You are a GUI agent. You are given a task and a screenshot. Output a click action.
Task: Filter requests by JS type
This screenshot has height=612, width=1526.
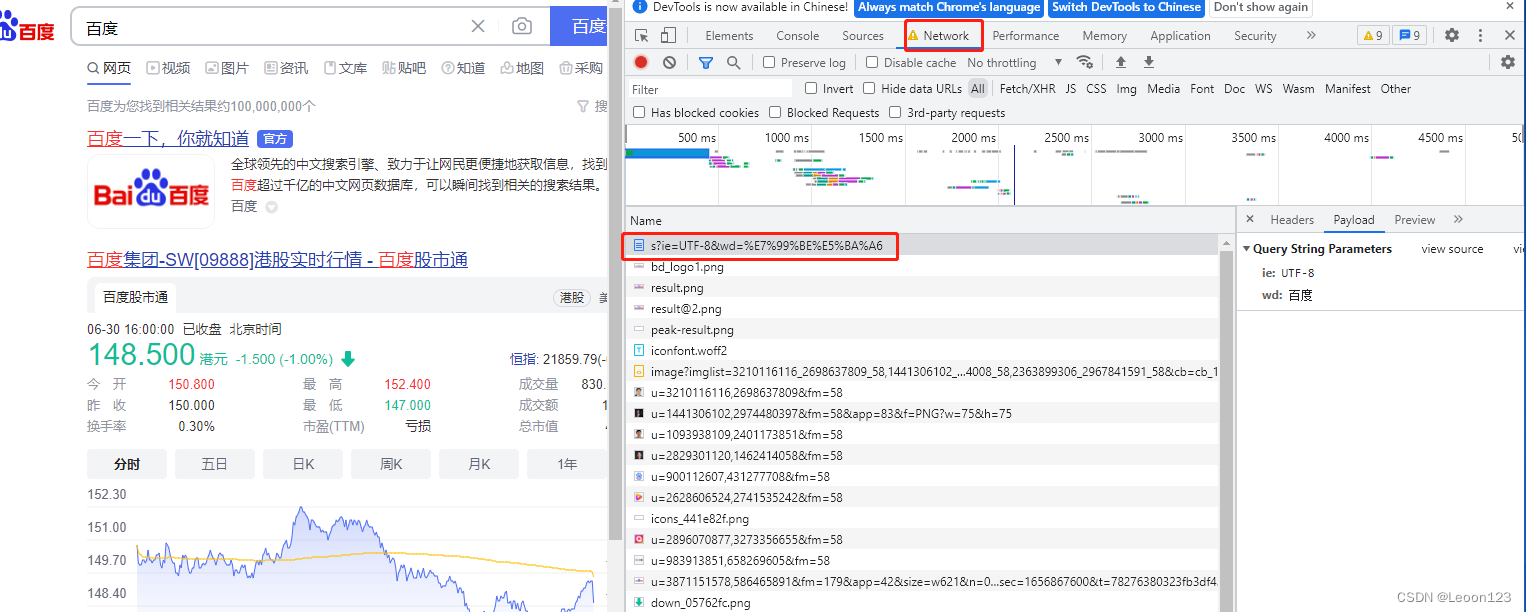pyautogui.click(x=1071, y=88)
